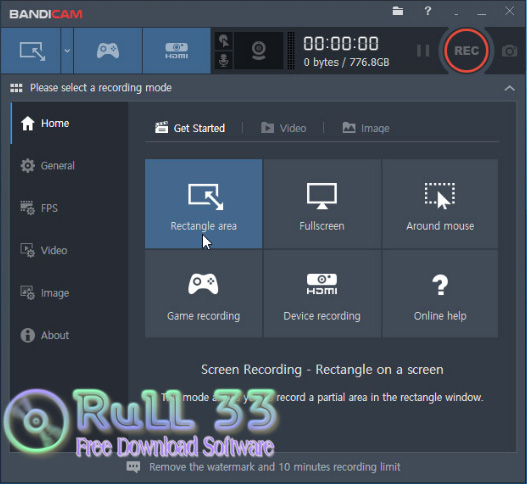Toggle the mouse cursor effect icon
Screen dimensions: 527x484
coord(224,41)
